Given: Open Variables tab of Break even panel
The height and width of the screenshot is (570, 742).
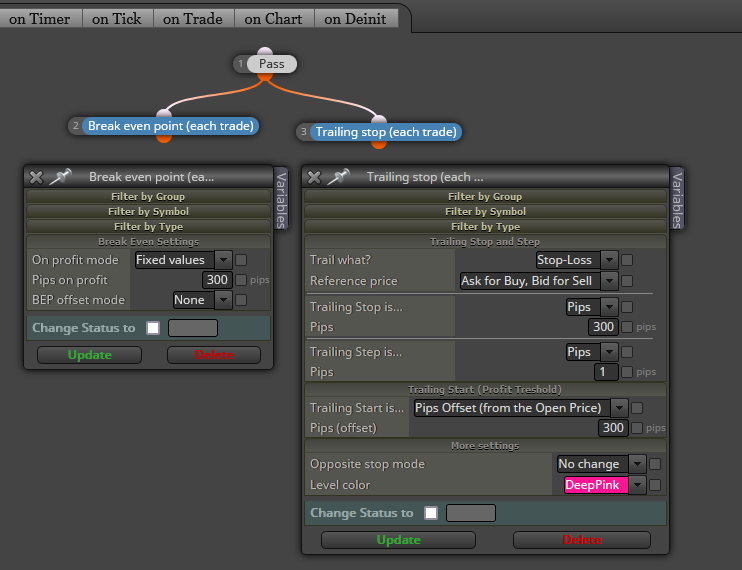Looking at the screenshot, I should (281, 199).
